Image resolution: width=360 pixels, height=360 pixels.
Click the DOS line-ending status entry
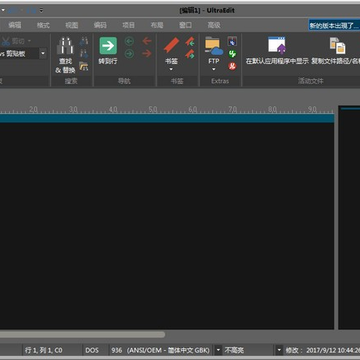[x=92, y=350]
